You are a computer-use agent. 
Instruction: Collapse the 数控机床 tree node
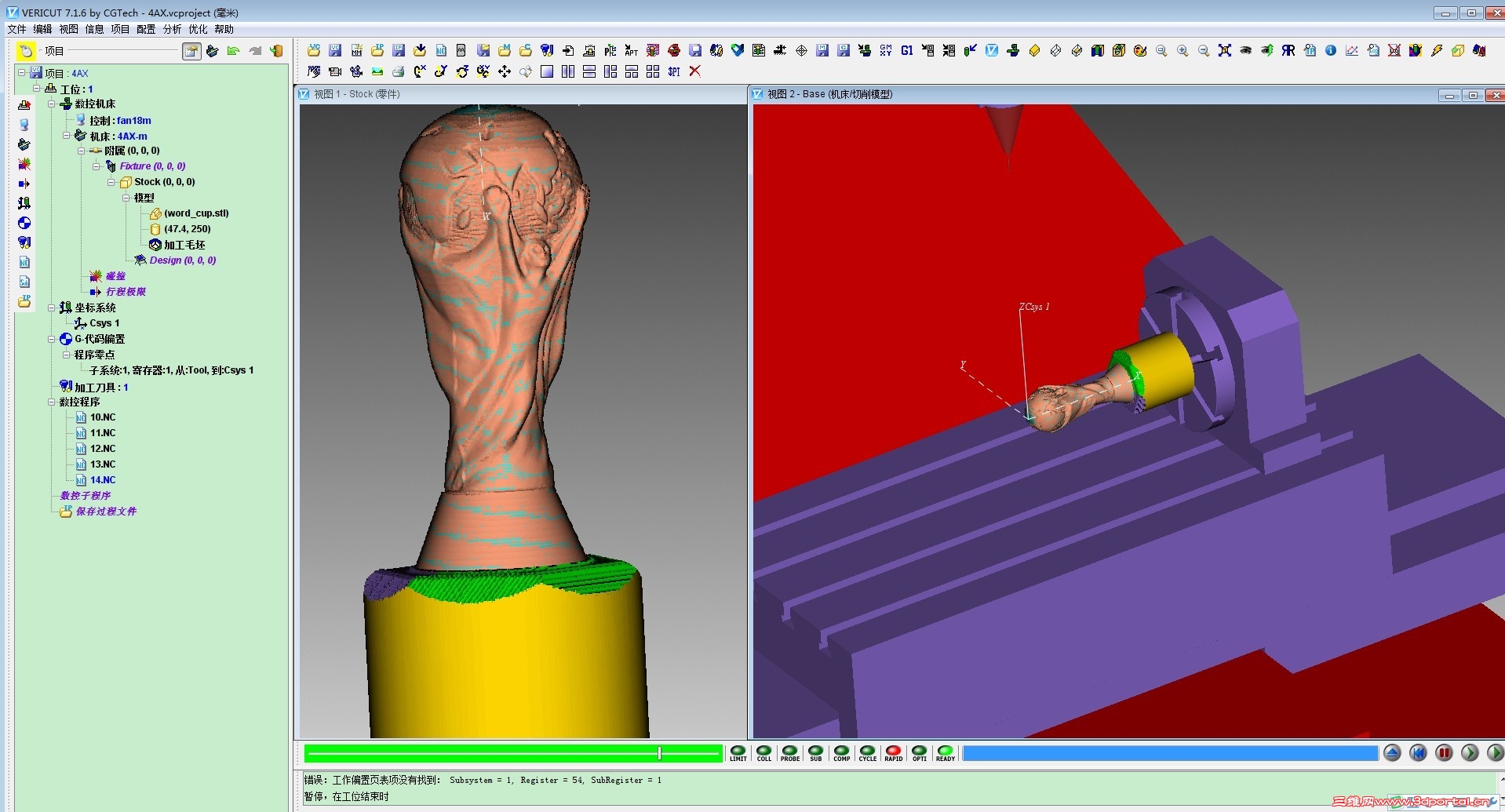[x=52, y=104]
